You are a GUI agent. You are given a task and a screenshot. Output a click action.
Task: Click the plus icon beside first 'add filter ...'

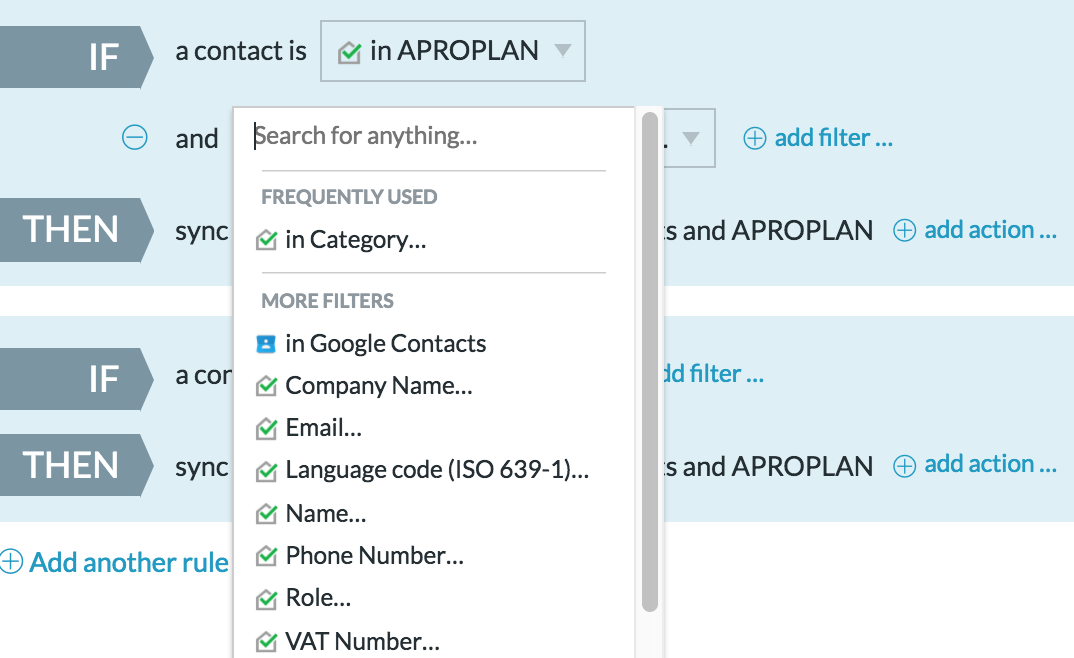(755, 138)
